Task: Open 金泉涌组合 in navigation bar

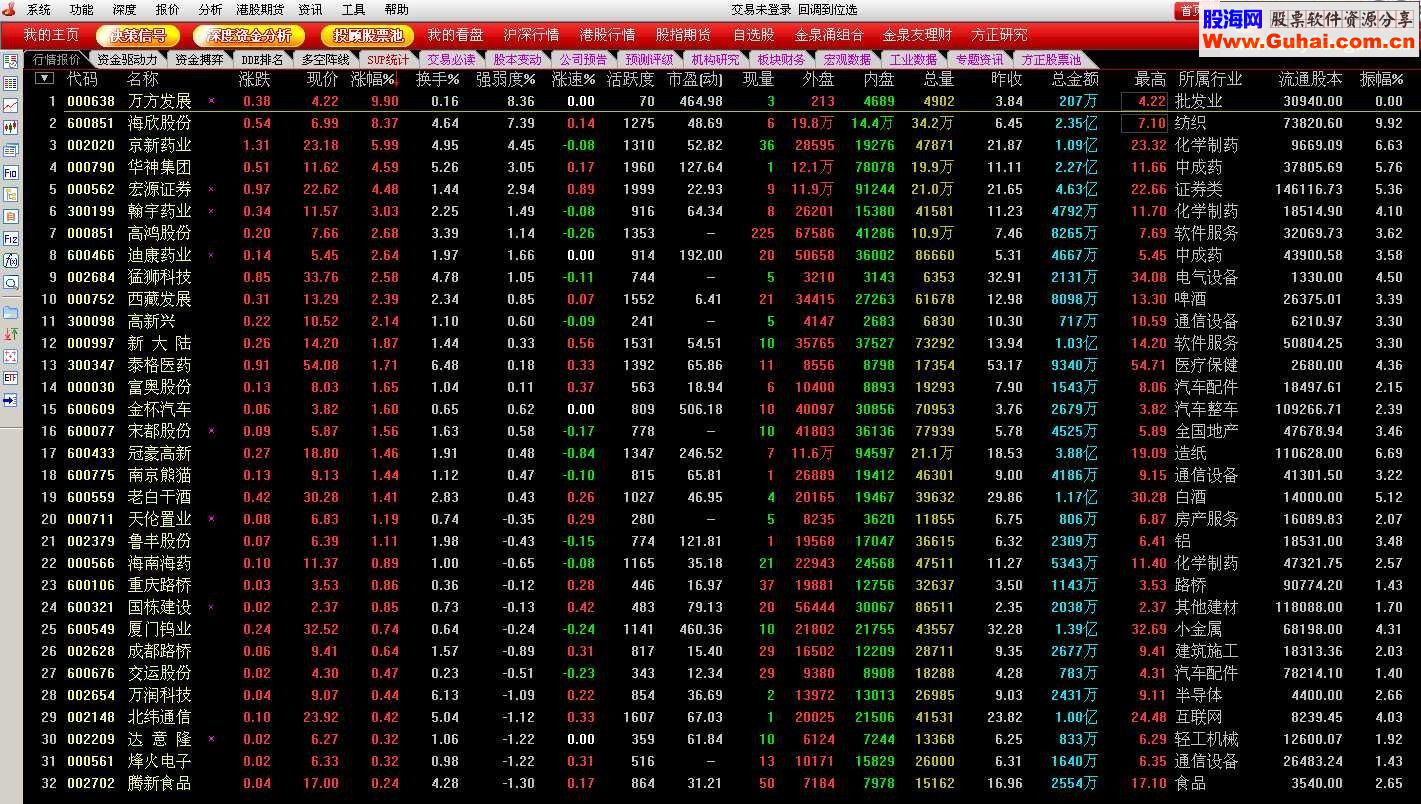Action: 830,35
